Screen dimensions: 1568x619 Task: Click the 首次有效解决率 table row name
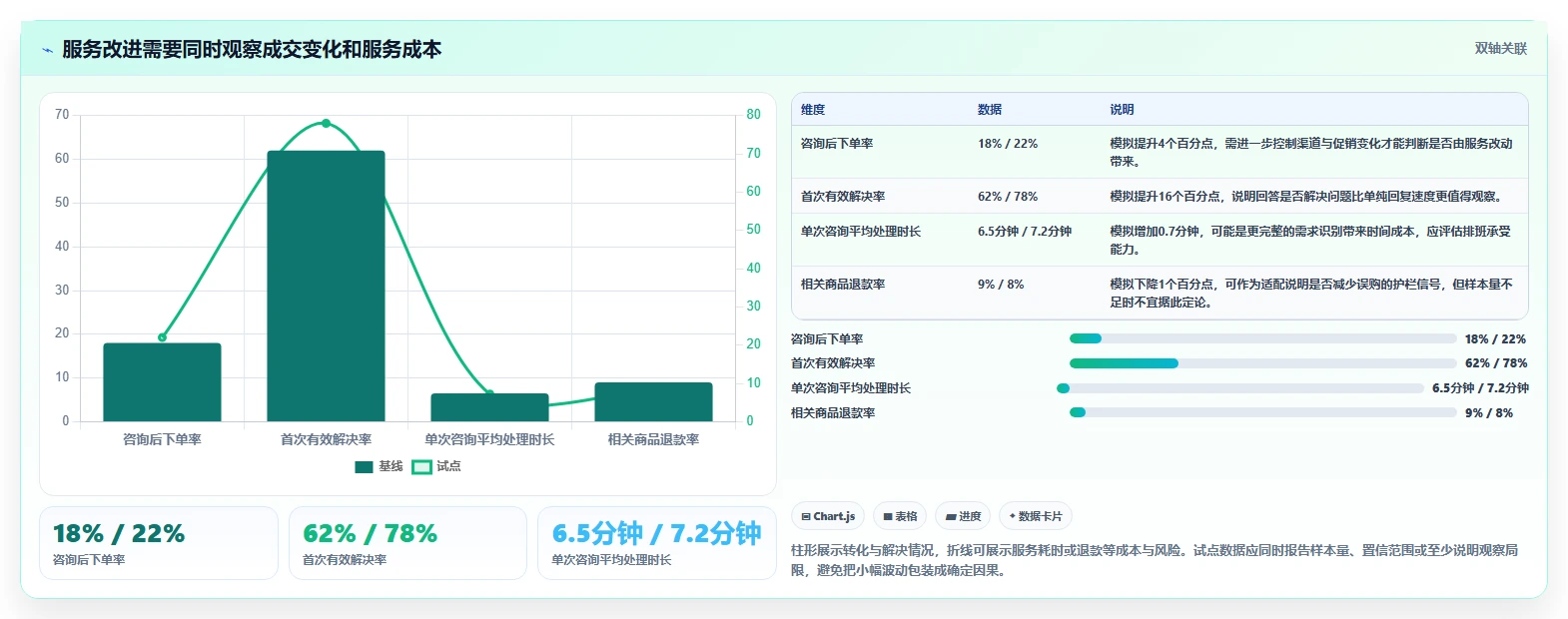click(843, 197)
